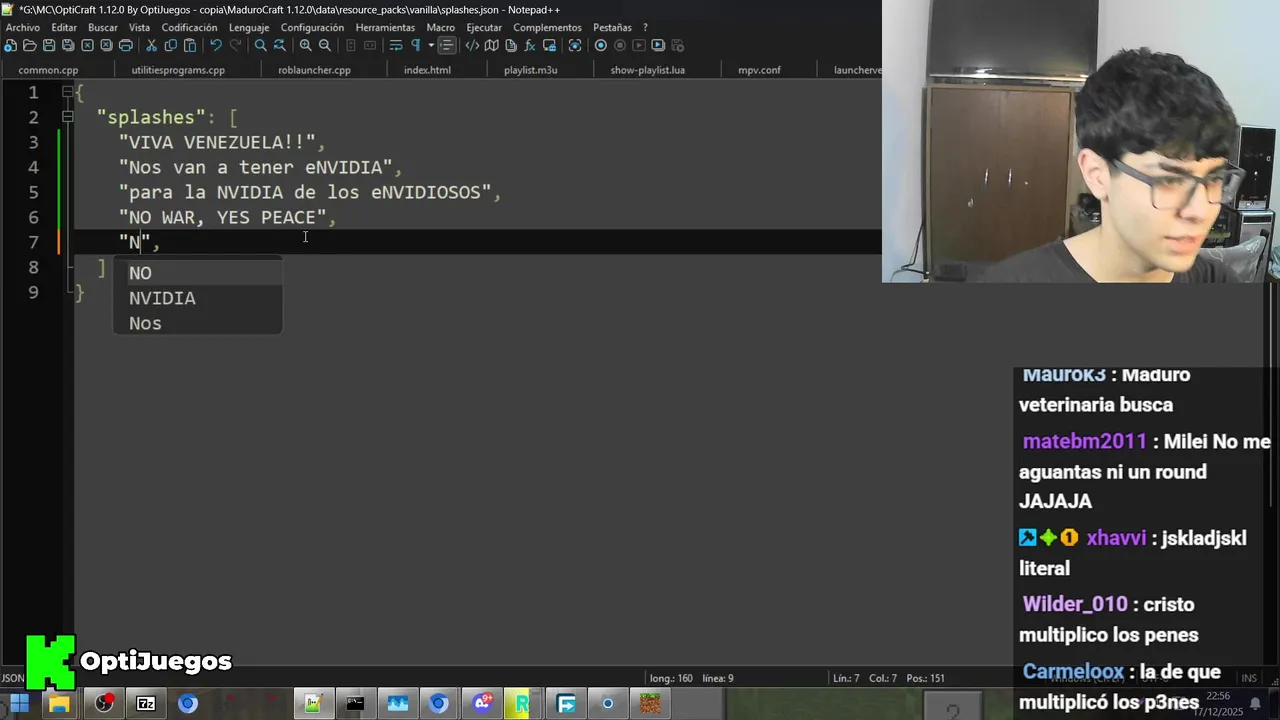Image resolution: width=1280 pixels, height=720 pixels.
Task: Open the Buscar menu
Action: click(103, 27)
